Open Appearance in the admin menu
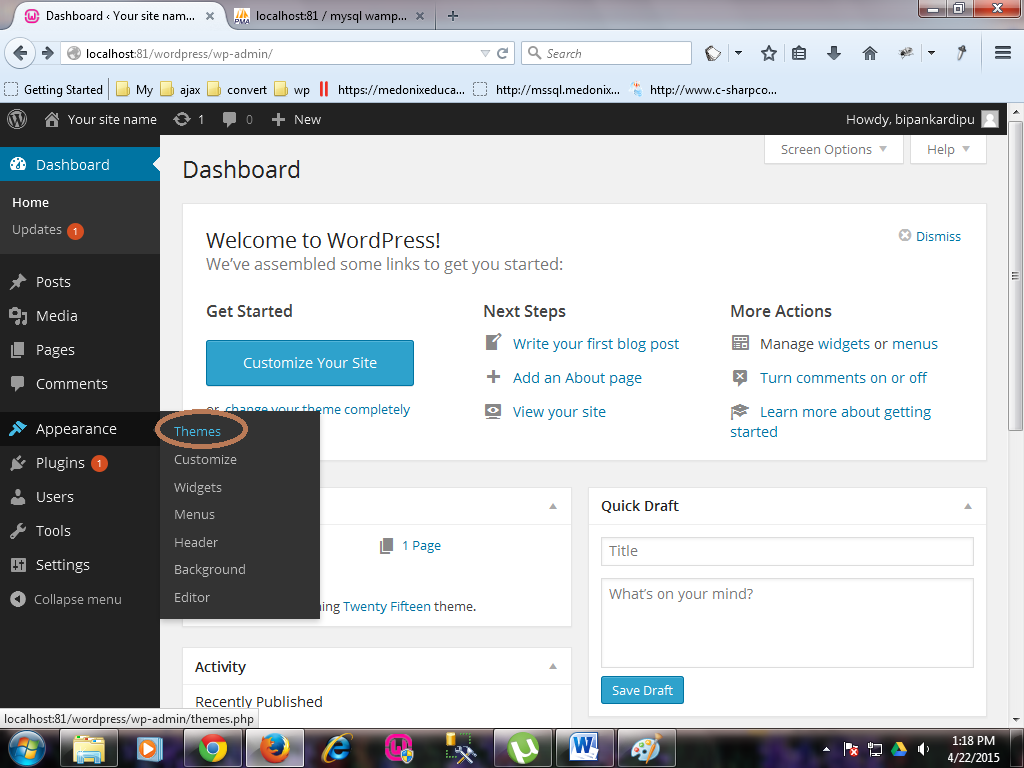This screenshot has width=1024, height=768. pos(80,429)
